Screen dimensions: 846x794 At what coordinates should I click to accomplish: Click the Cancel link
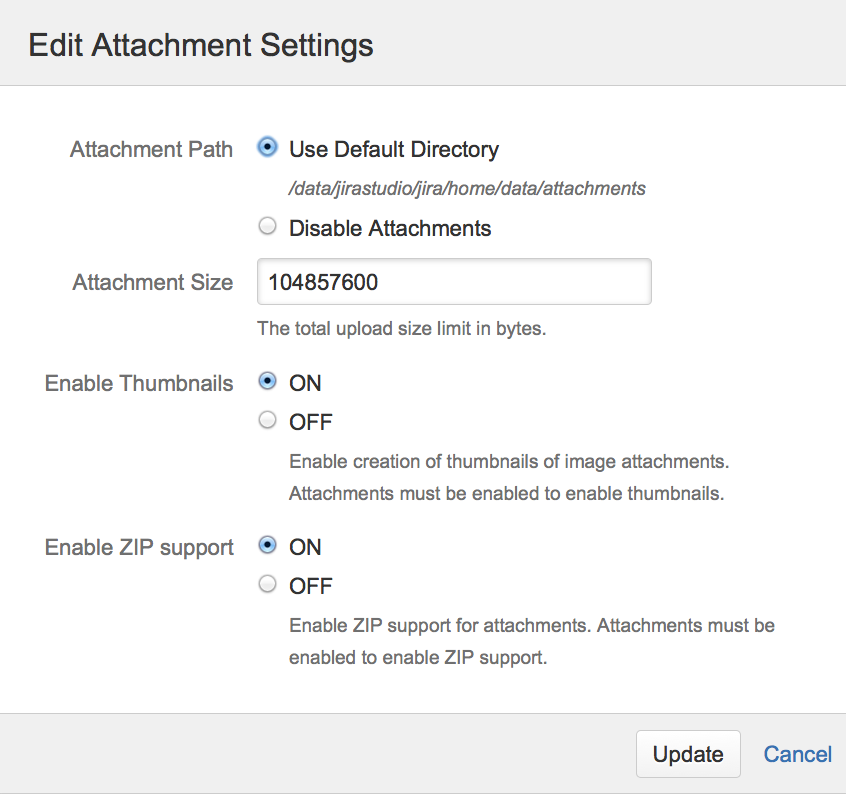click(797, 754)
